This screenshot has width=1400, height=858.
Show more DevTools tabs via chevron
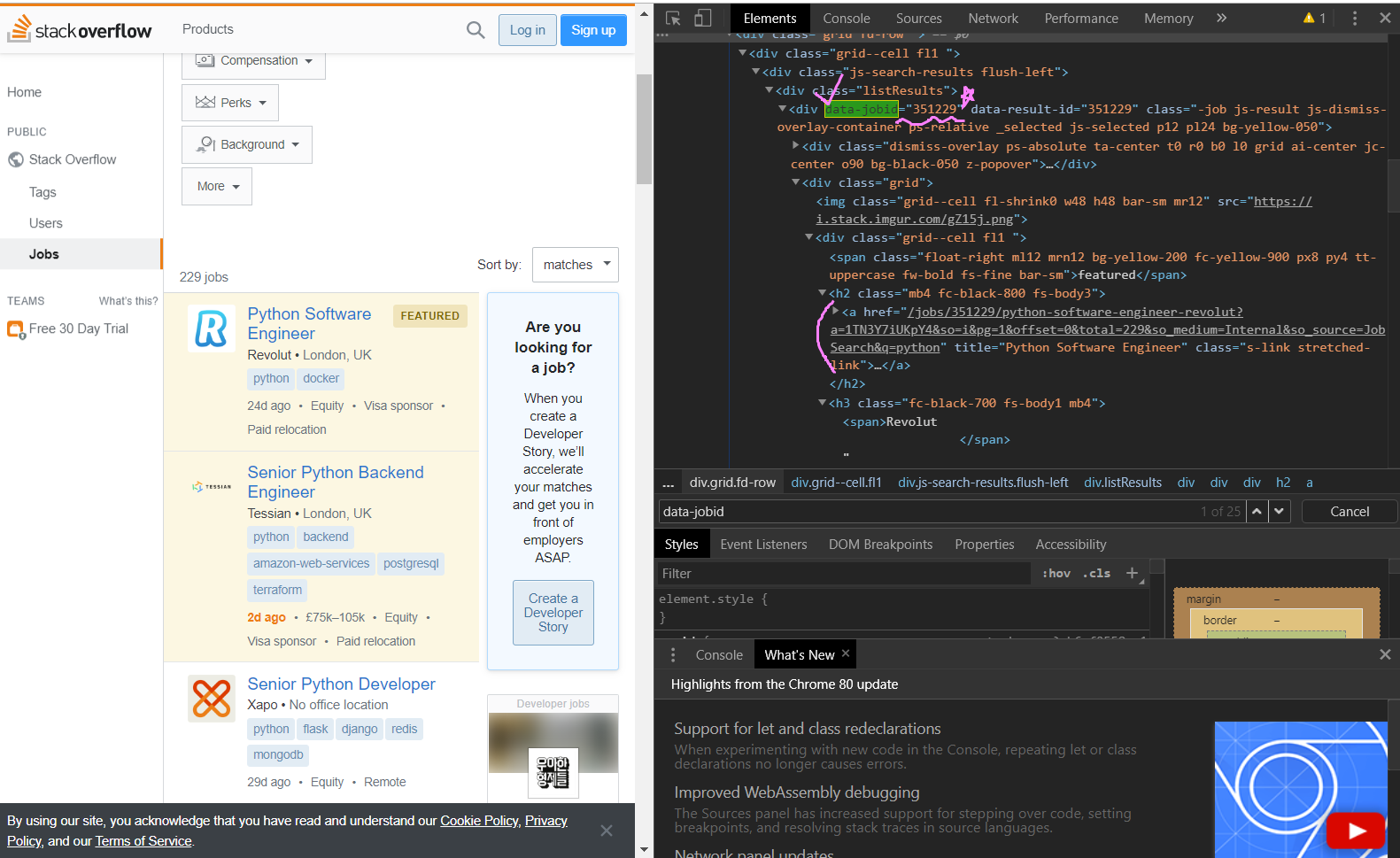click(x=1221, y=18)
